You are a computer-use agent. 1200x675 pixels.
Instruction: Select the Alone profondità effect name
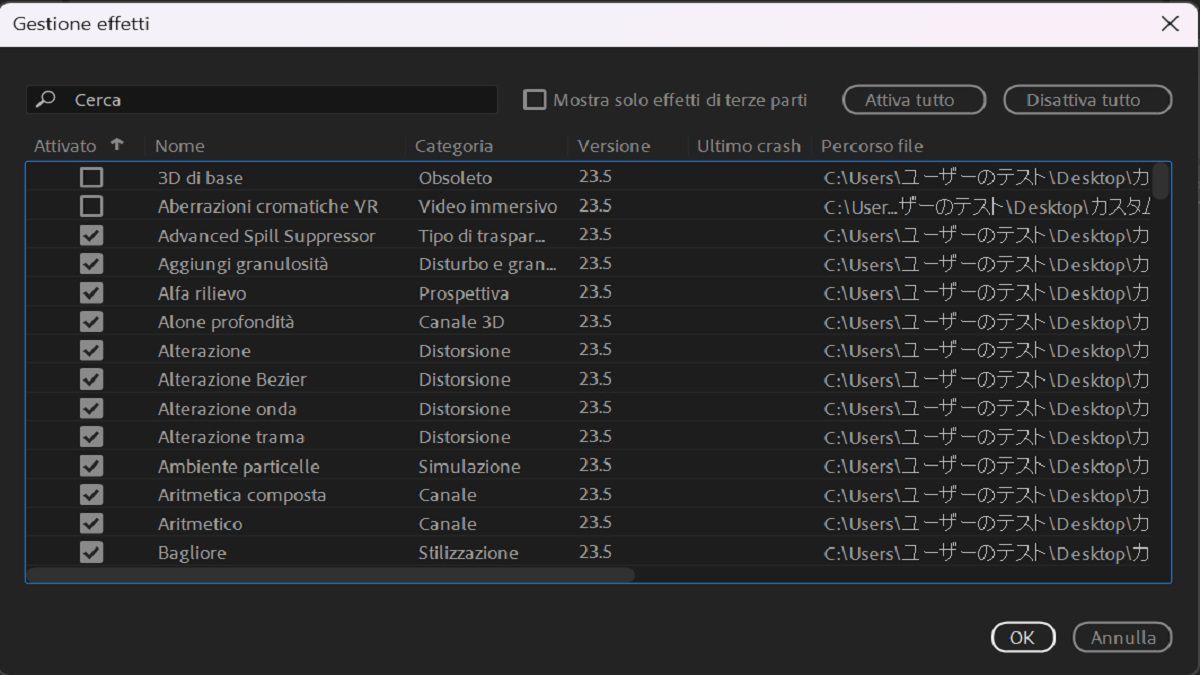coord(226,322)
